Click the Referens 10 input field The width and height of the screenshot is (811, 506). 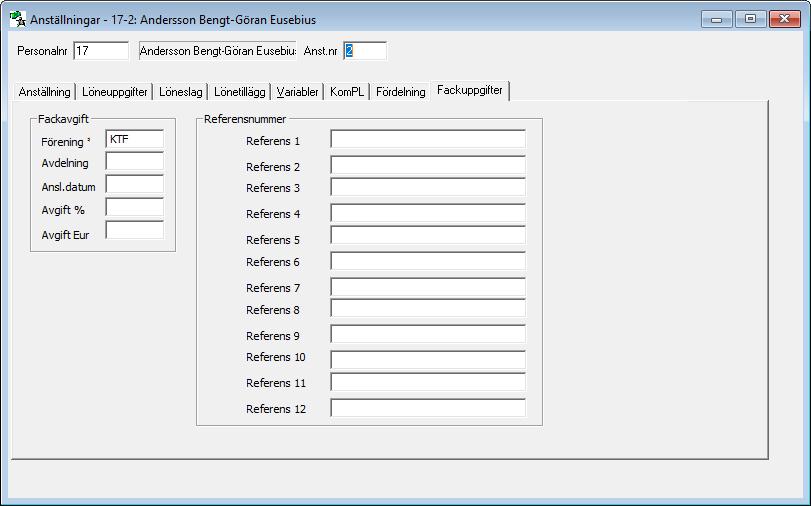[x=428, y=360]
